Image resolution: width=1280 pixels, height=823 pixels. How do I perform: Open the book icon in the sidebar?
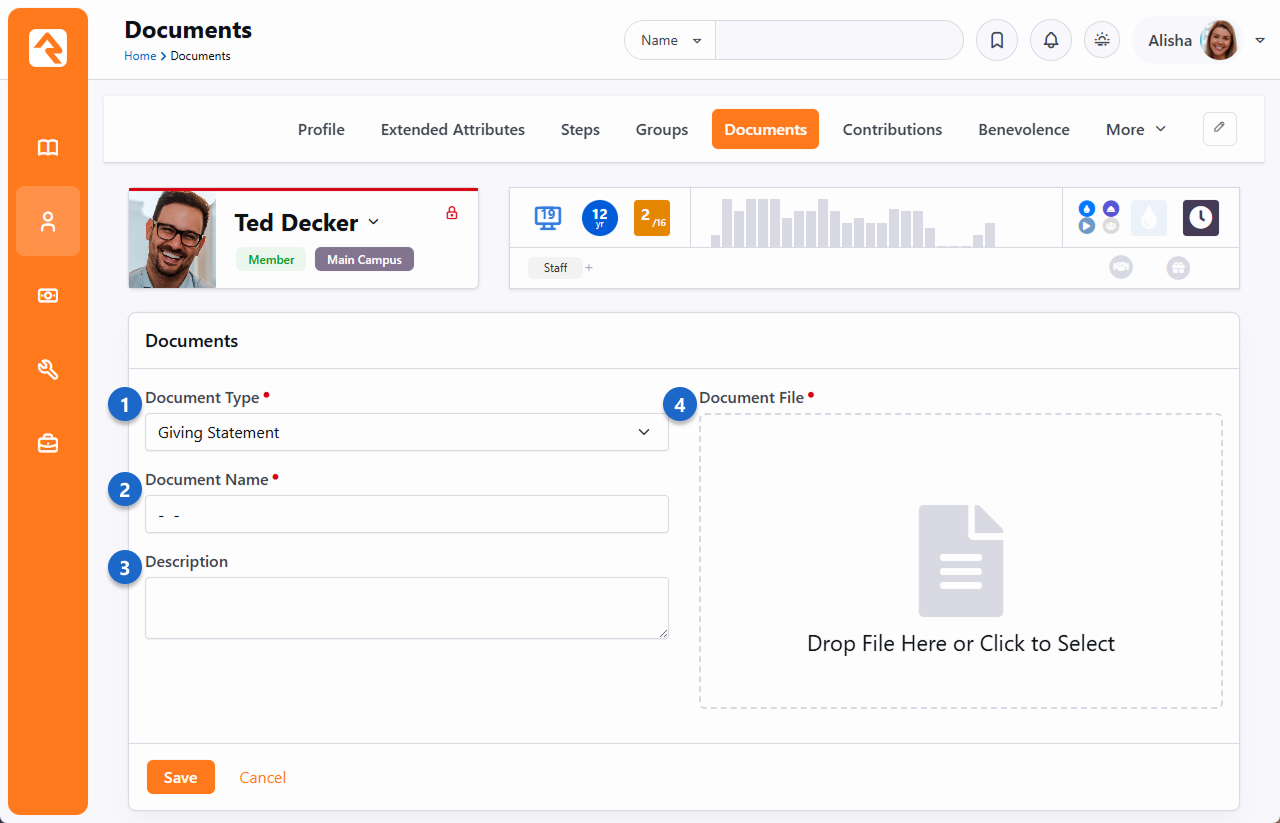[x=48, y=148]
